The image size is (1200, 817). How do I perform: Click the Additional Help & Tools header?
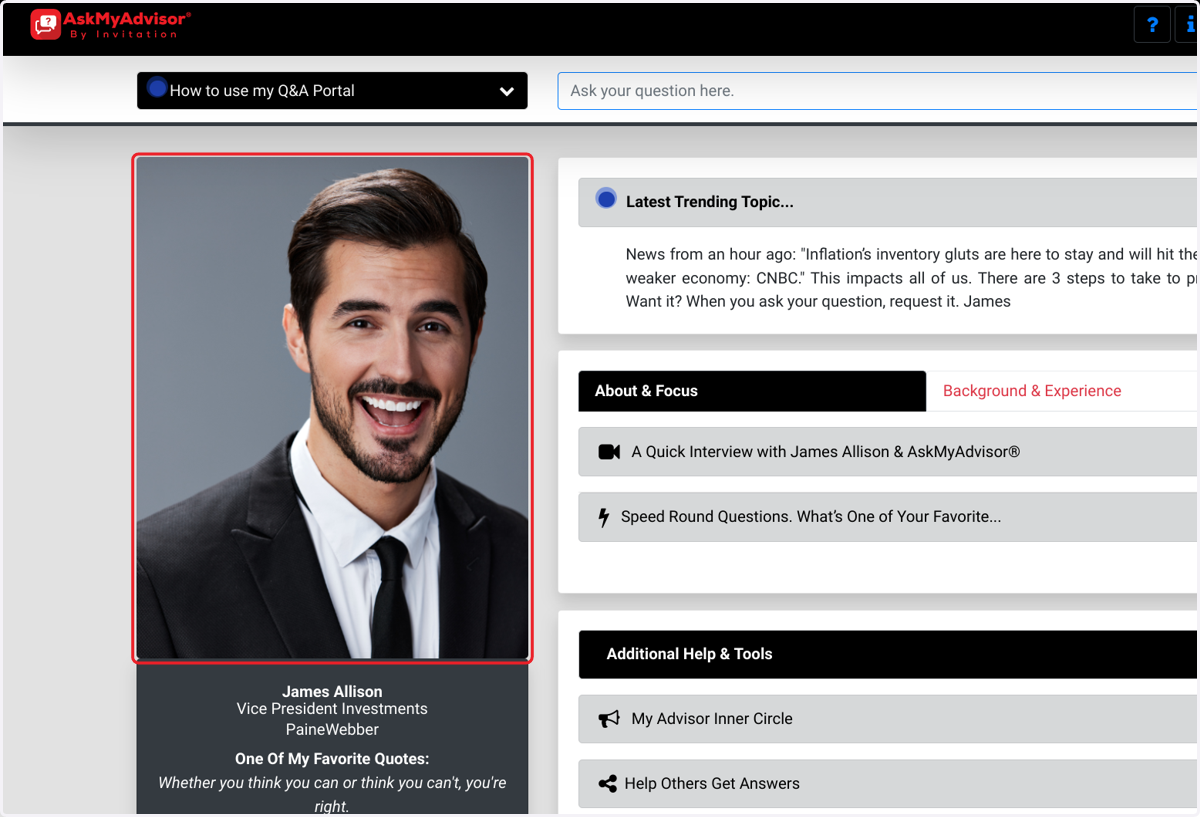point(888,654)
